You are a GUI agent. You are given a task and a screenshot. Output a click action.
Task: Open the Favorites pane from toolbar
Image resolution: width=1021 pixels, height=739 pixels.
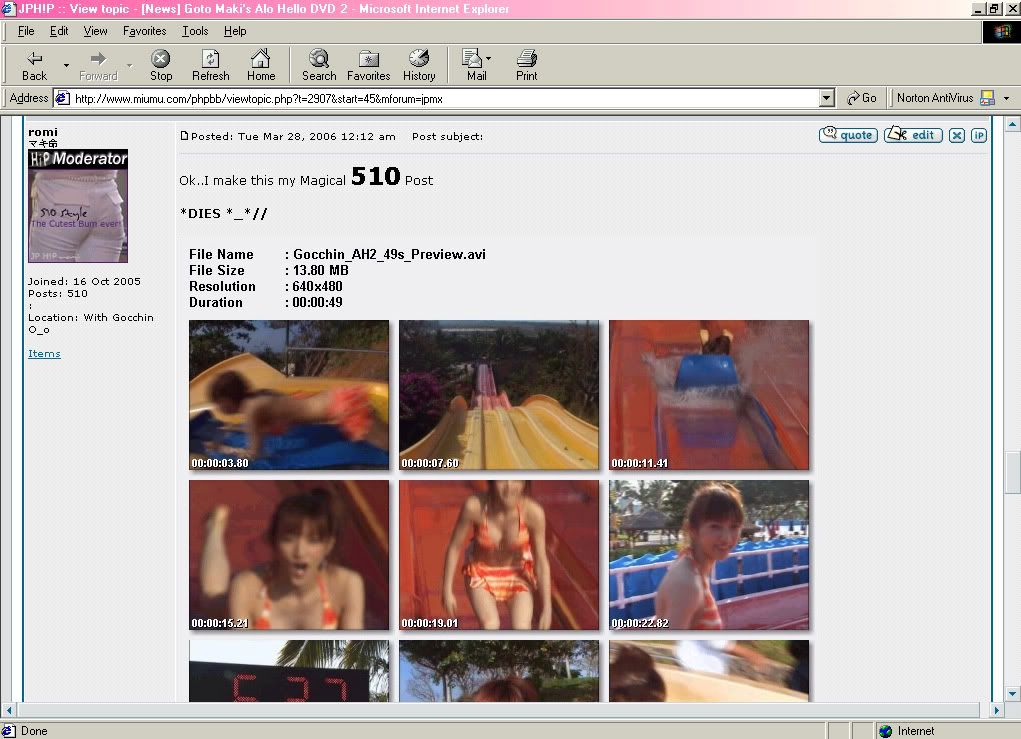369,66
